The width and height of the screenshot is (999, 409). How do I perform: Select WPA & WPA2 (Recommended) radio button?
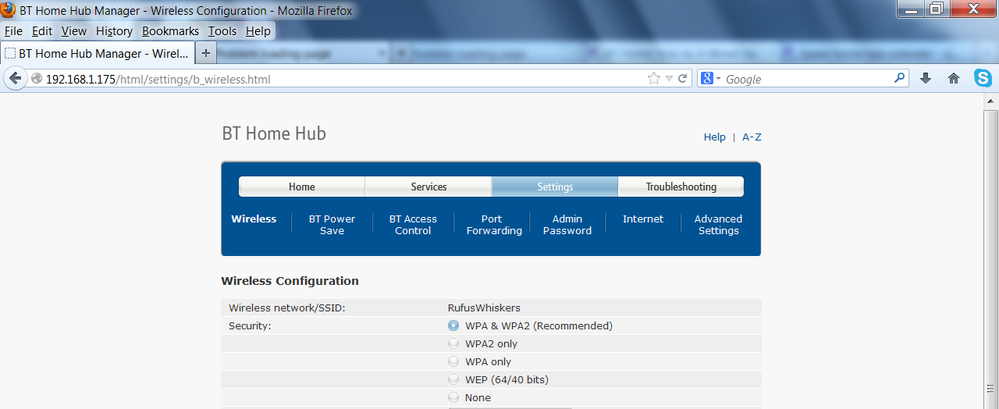(x=453, y=326)
